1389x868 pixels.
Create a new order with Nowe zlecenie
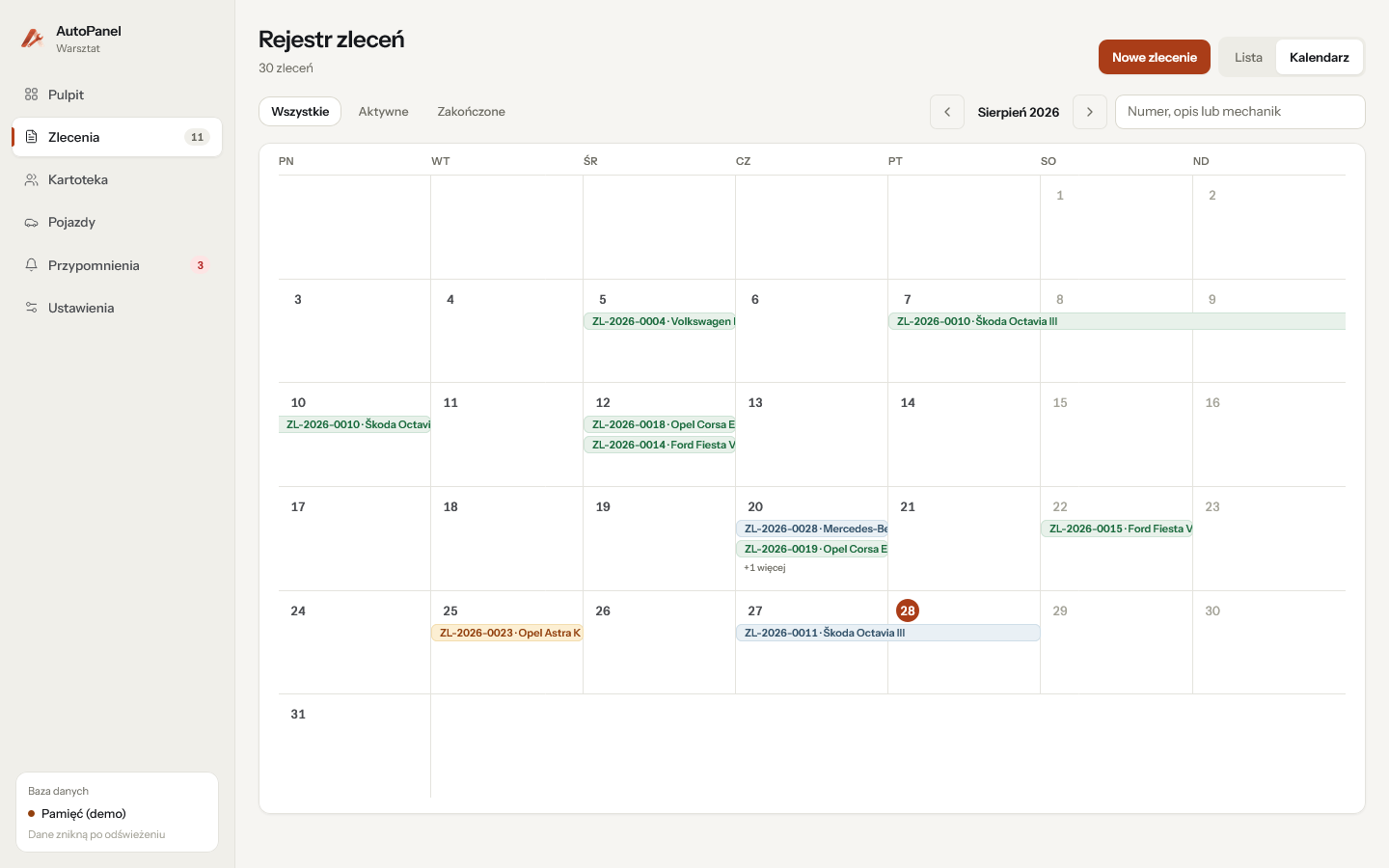pyautogui.click(x=1155, y=57)
